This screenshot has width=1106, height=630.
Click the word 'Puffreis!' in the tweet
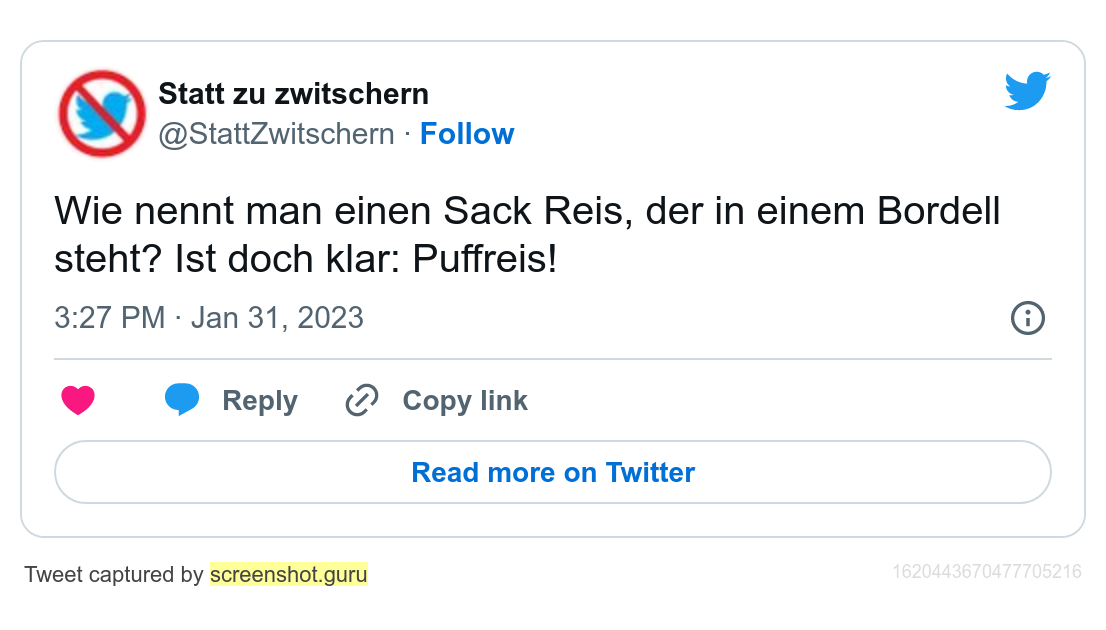[x=485, y=261]
